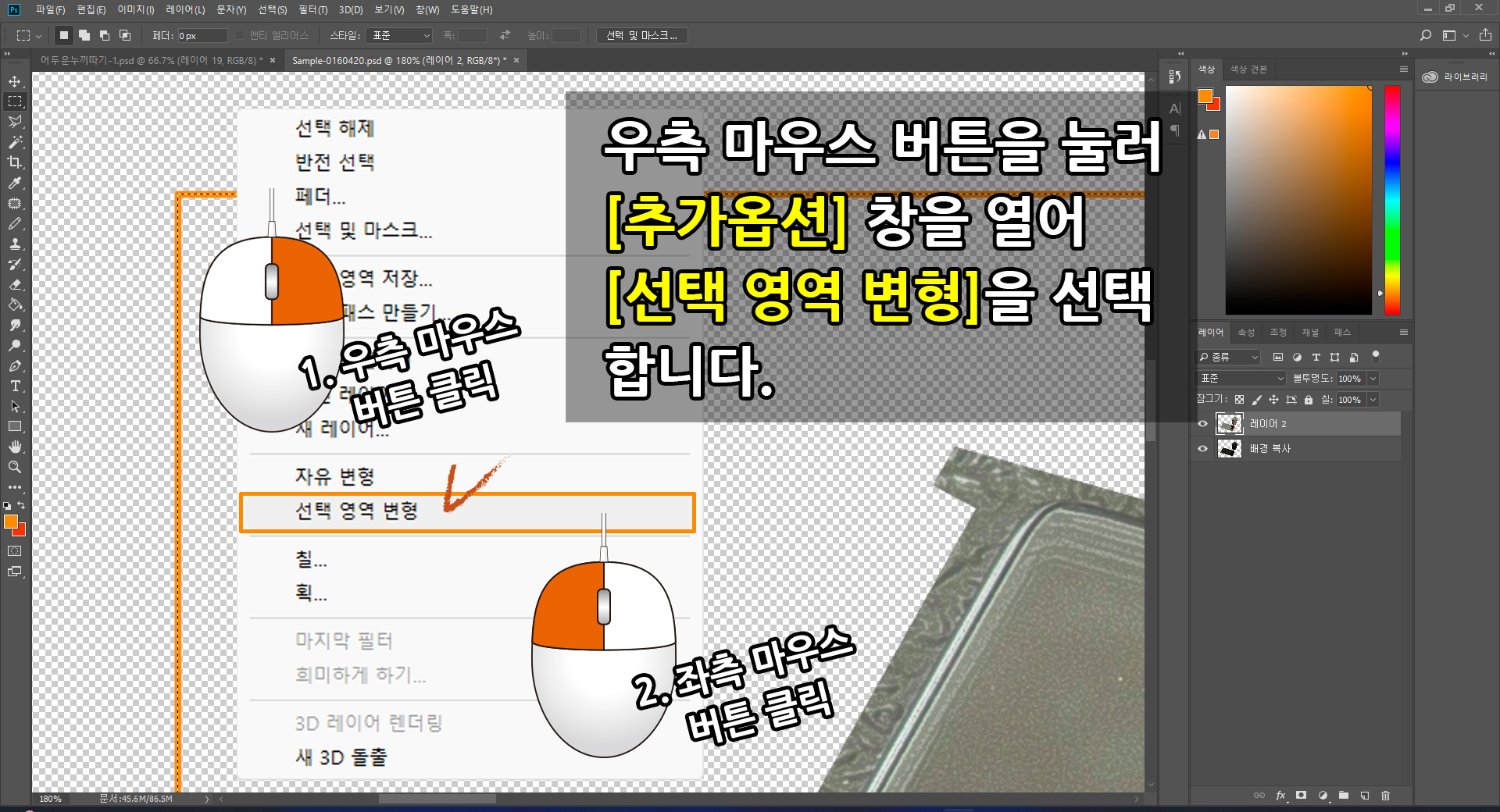Reset default foreground and background colors
1500x812 pixels.
[7, 506]
